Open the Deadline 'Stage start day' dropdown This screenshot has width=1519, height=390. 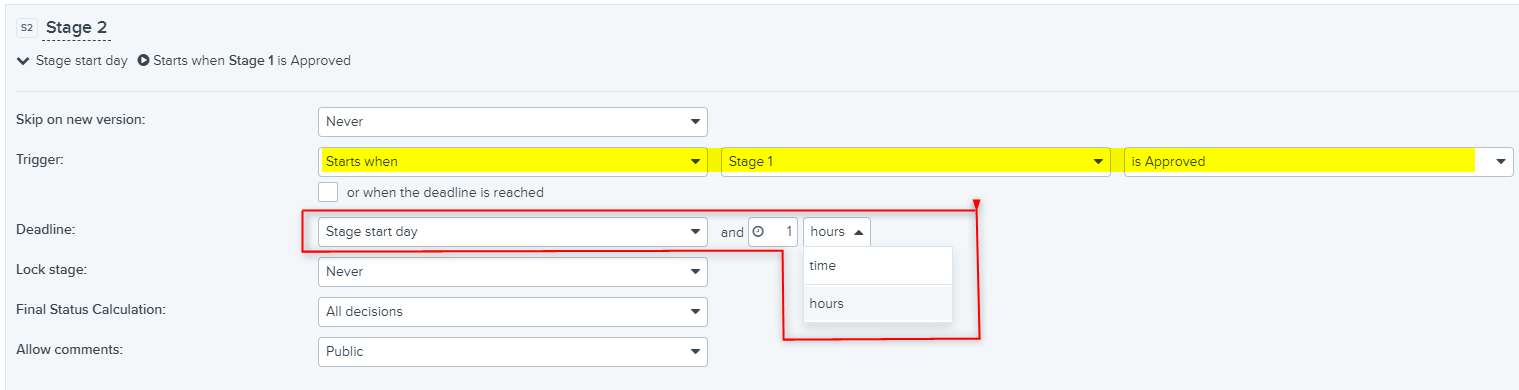click(x=512, y=232)
